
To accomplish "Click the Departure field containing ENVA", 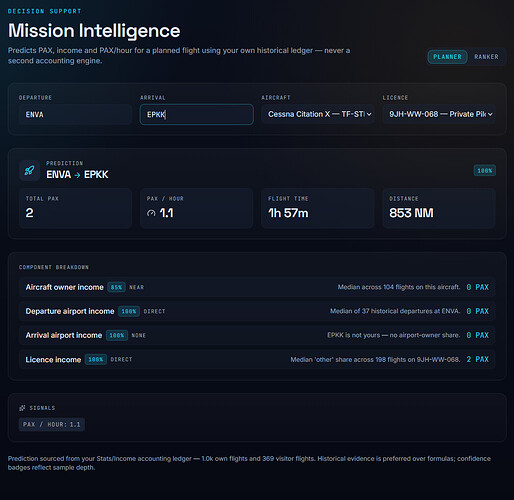I will pos(75,114).
